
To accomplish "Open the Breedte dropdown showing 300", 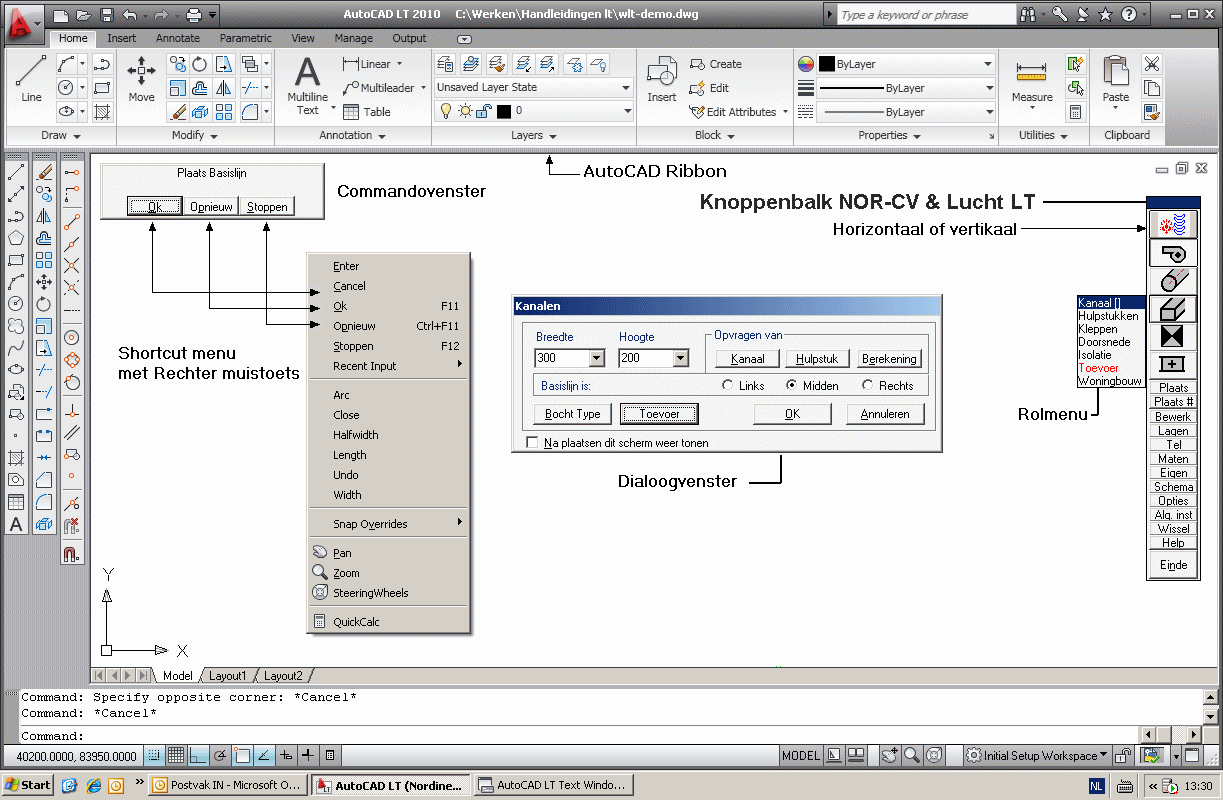I will (x=597, y=358).
